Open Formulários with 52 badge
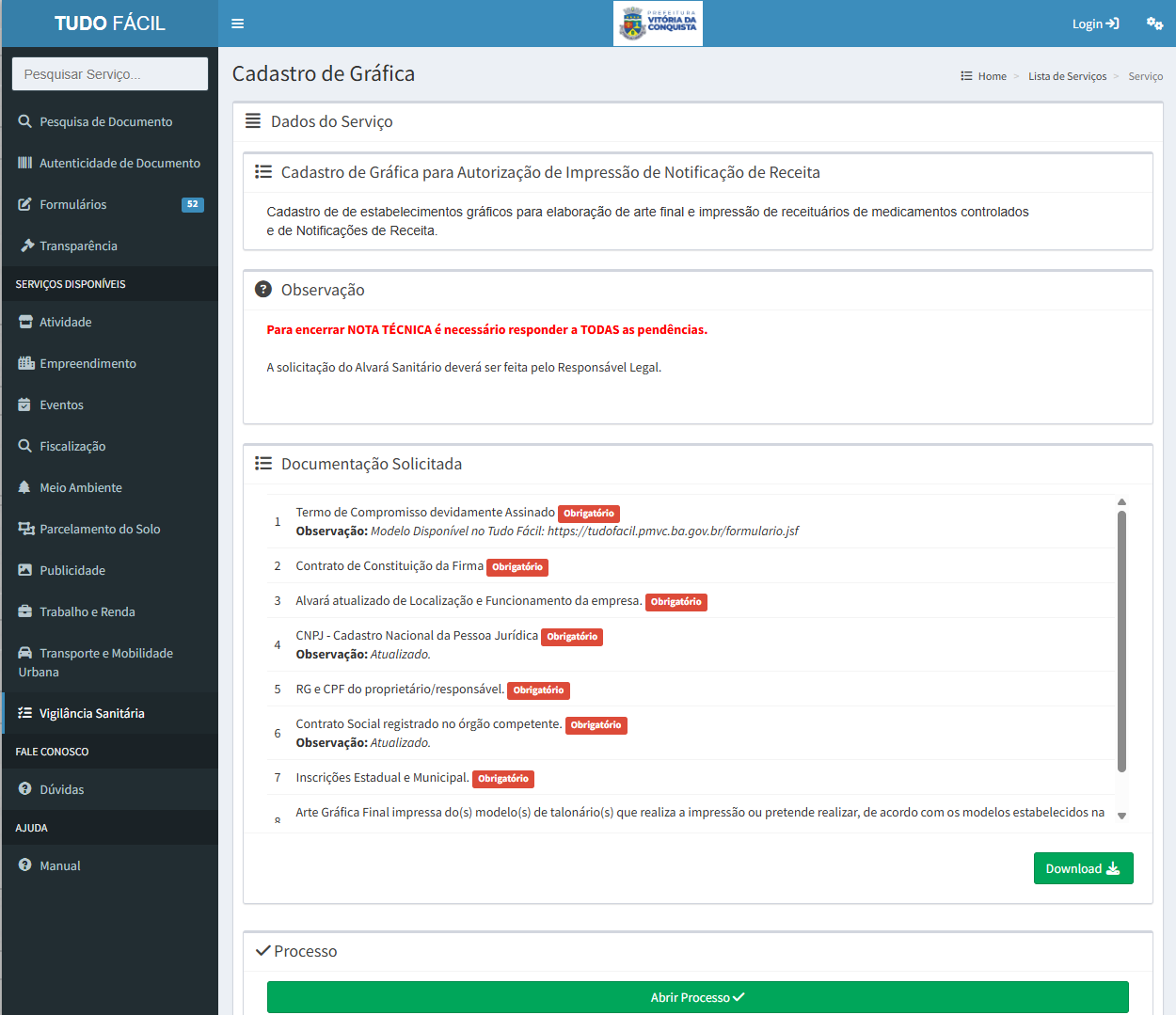Image resolution: width=1176 pixels, height=1015 pixels. 73,204
